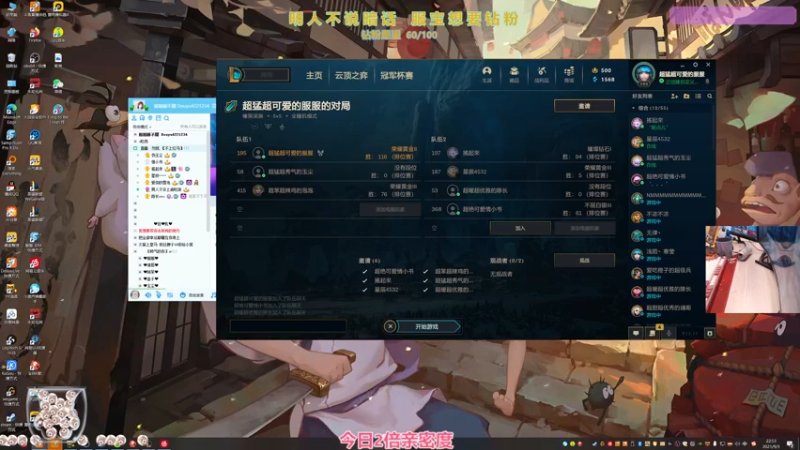Screen dimensions: 800x450
Task: Select the highlighted current channel row in YY
Action: (x=170, y=148)
